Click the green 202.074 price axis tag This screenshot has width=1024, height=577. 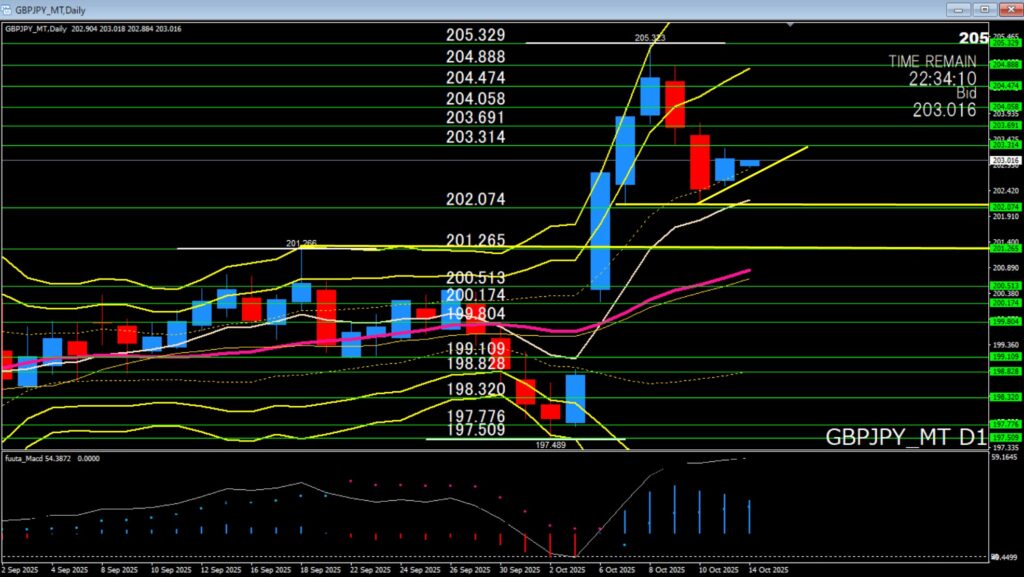tap(1005, 207)
